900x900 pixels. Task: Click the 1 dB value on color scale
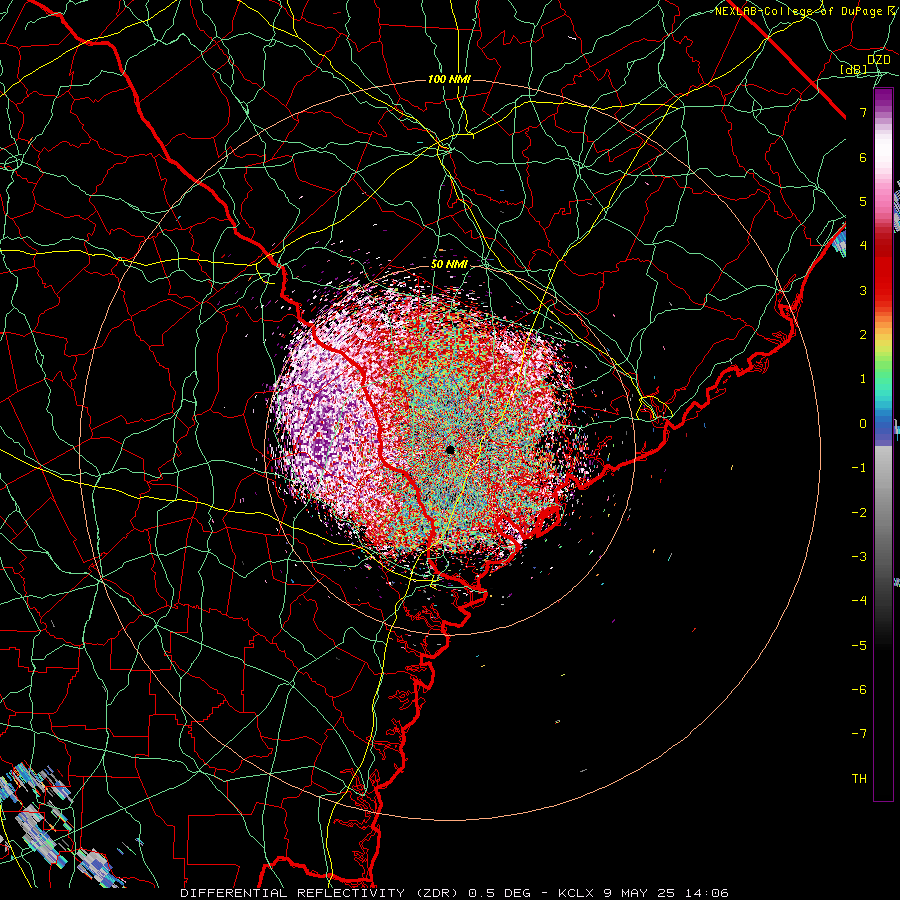tap(863, 379)
